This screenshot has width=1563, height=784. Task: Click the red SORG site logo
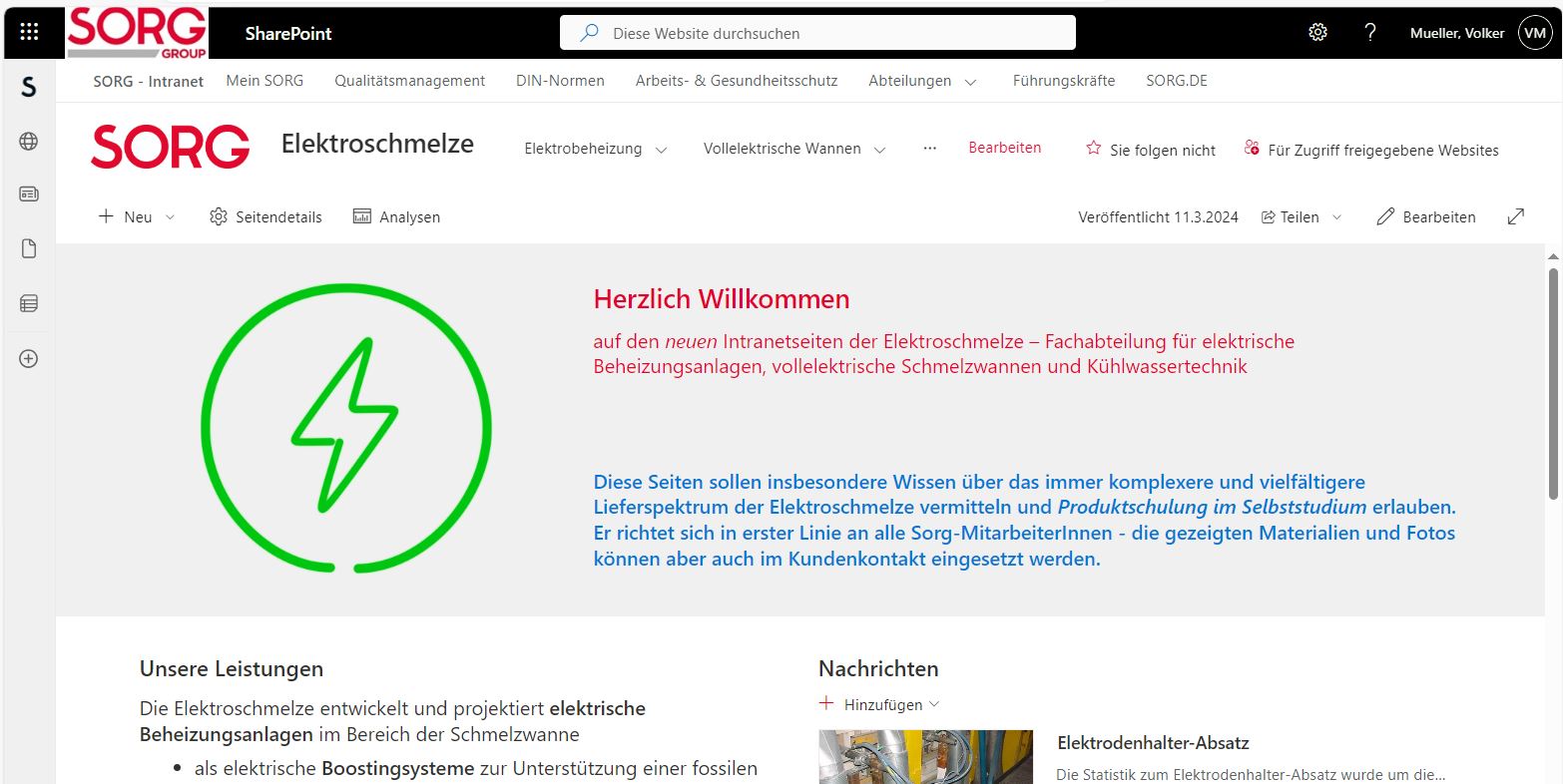coord(170,147)
